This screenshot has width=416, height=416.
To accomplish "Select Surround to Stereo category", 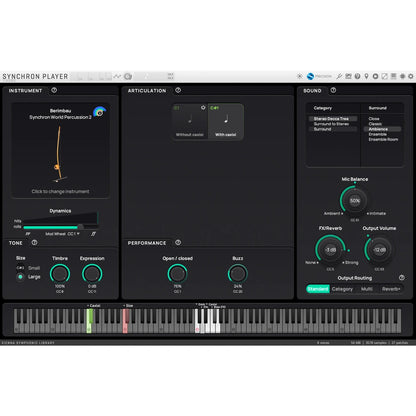I will pos(333,124).
